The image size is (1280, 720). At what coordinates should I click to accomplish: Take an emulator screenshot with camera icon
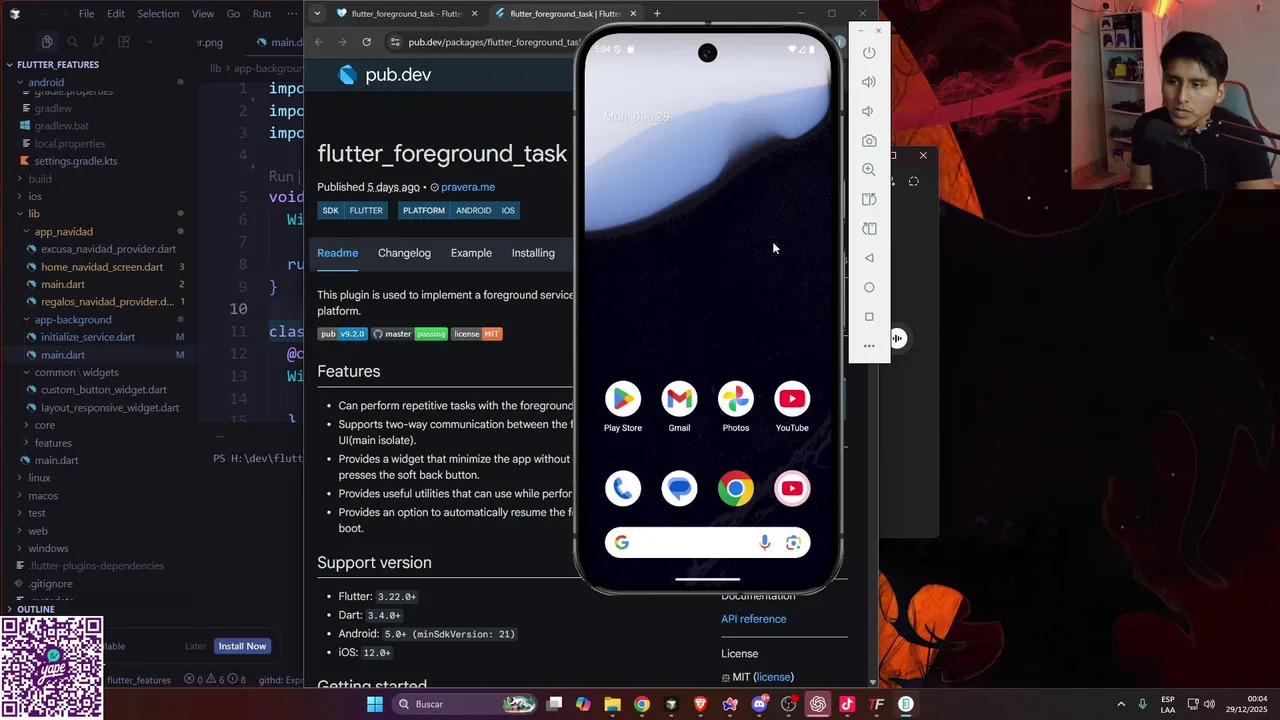tap(869, 141)
